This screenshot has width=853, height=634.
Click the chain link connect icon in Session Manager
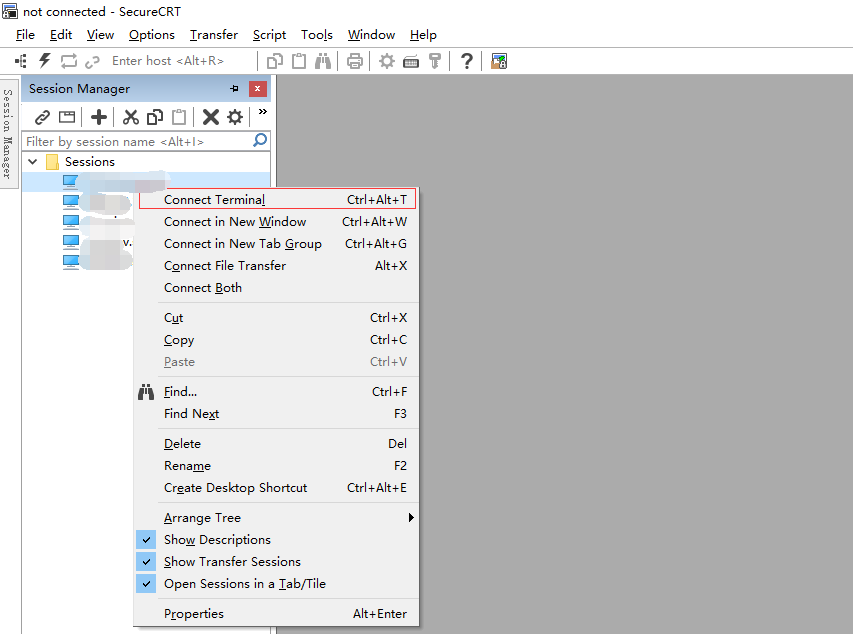[42, 117]
